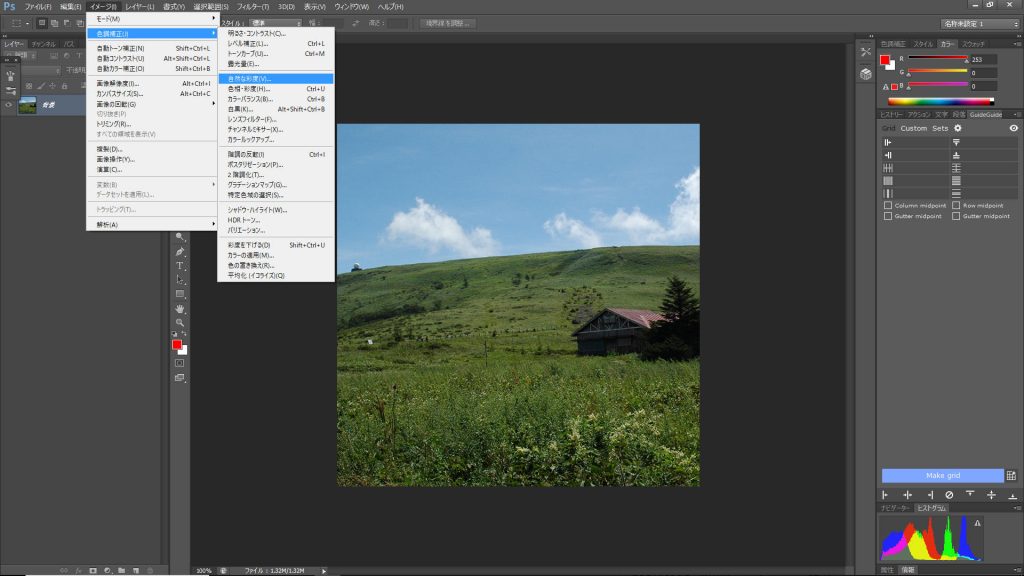The image size is (1024, 576).
Task: Enable left Gutter midpoint checkbox
Action: (x=888, y=216)
